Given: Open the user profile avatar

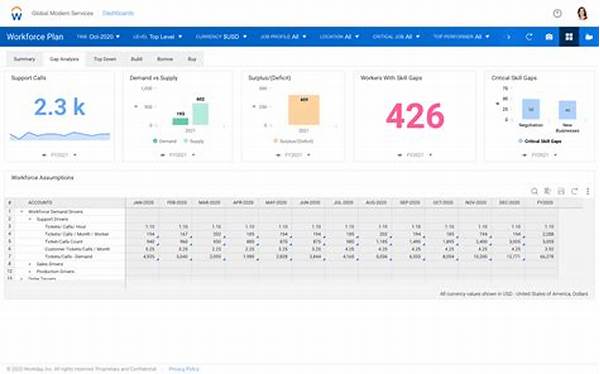Looking at the screenshot, I should tap(582, 13).
